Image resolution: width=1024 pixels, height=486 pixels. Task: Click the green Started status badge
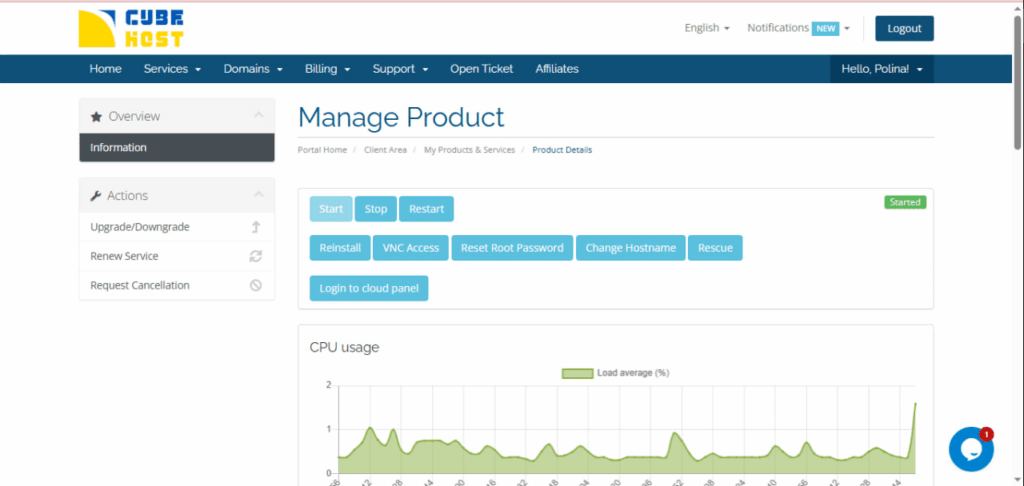(x=904, y=202)
